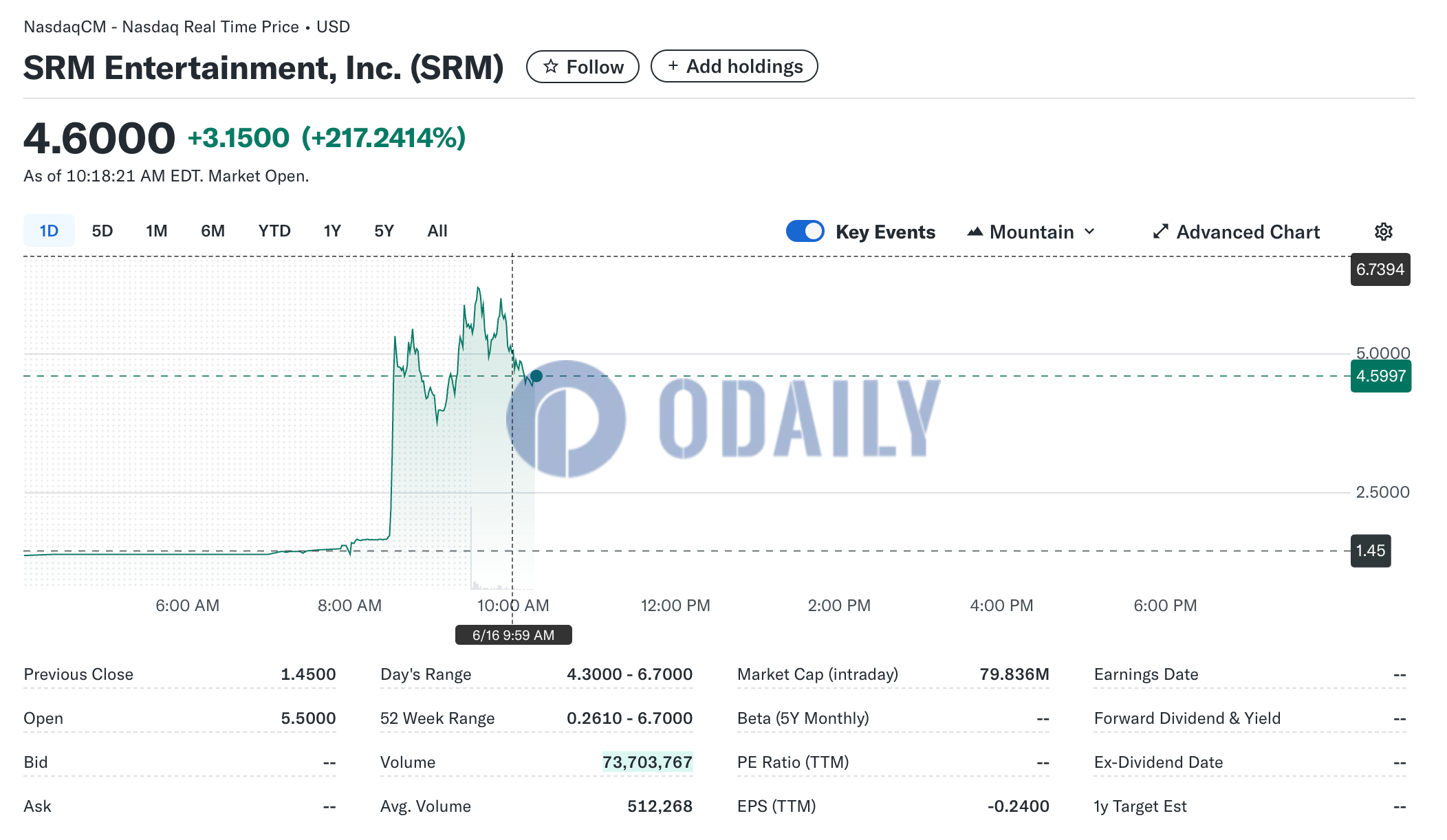This screenshot has width=1447, height=840.
Task: Select the YTD chart range
Action: [274, 231]
